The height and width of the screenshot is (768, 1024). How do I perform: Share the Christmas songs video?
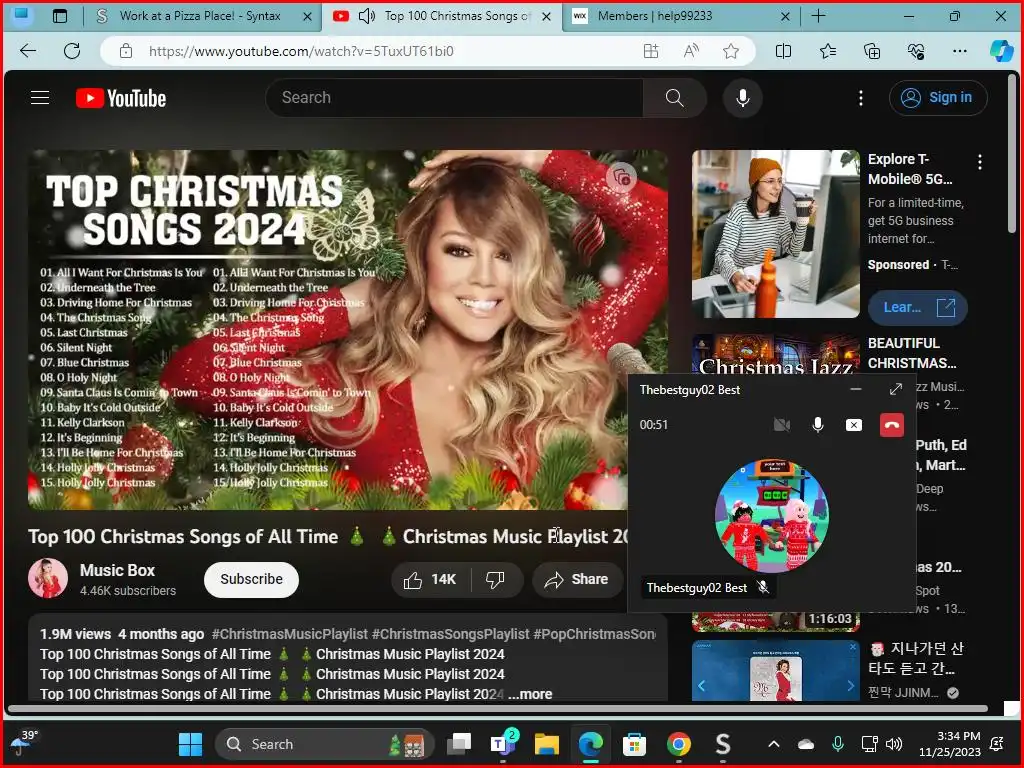coord(577,579)
